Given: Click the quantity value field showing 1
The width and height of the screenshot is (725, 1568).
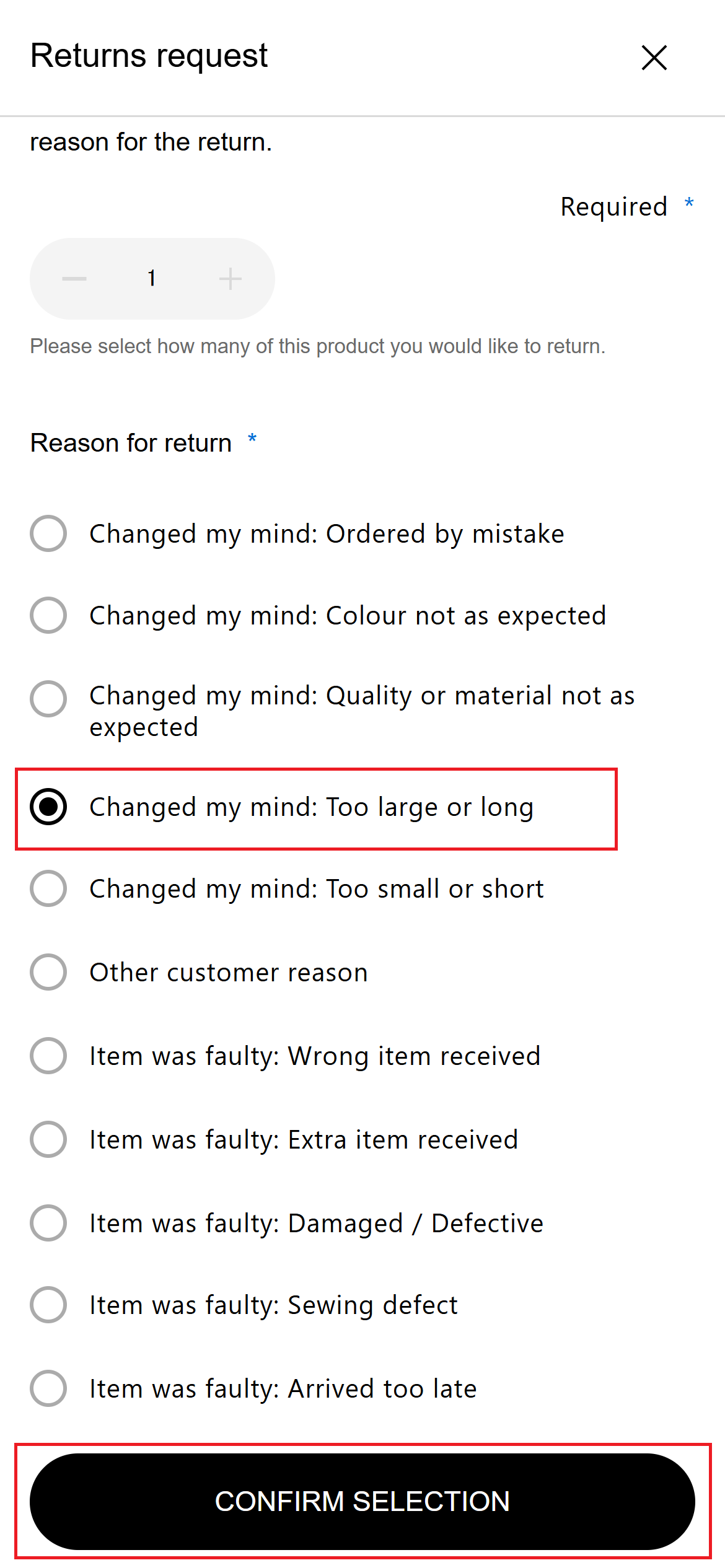Looking at the screenshot, I should pyautogui.click(x=152, y=279).
